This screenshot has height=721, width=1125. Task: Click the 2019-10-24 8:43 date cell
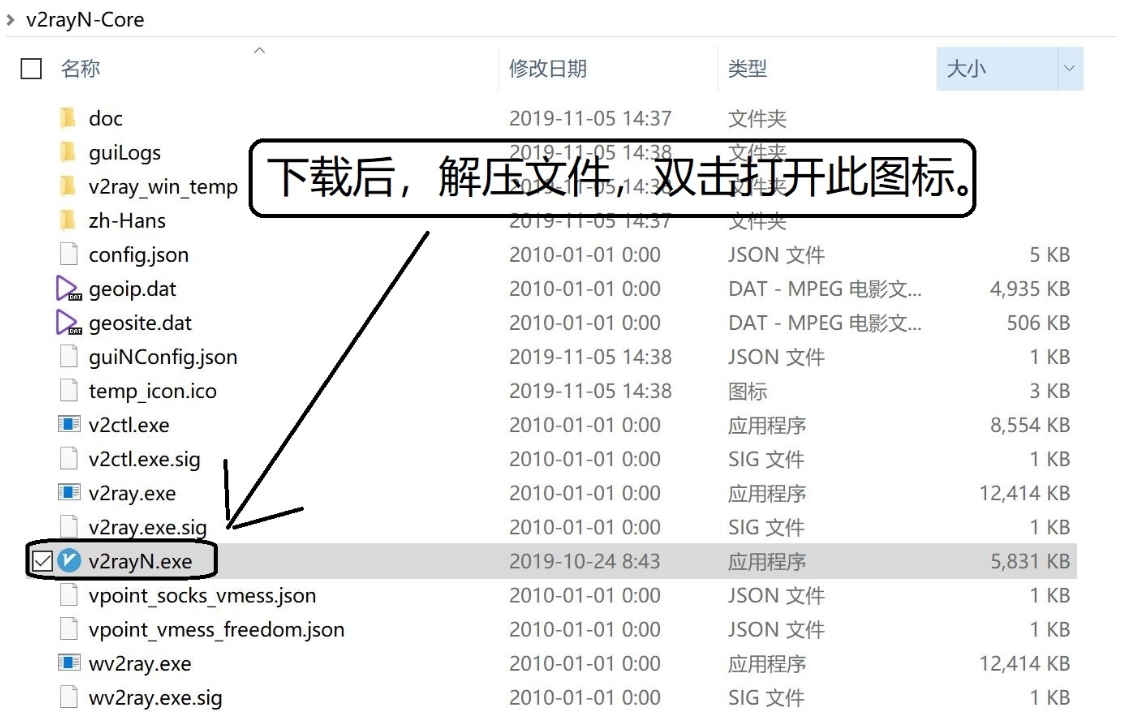coord(584,561)
